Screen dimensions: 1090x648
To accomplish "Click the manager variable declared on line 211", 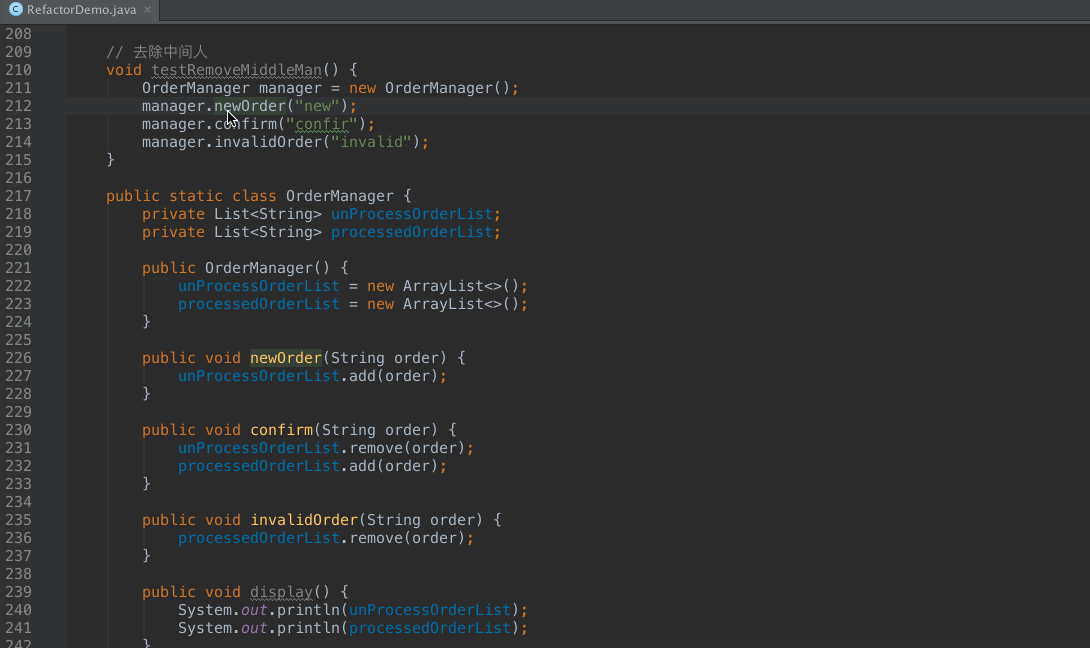I will 290,88.
